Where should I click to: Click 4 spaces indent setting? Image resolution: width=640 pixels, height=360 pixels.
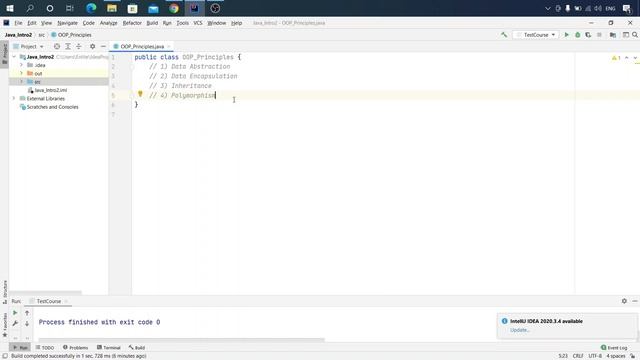pos(616,356)
